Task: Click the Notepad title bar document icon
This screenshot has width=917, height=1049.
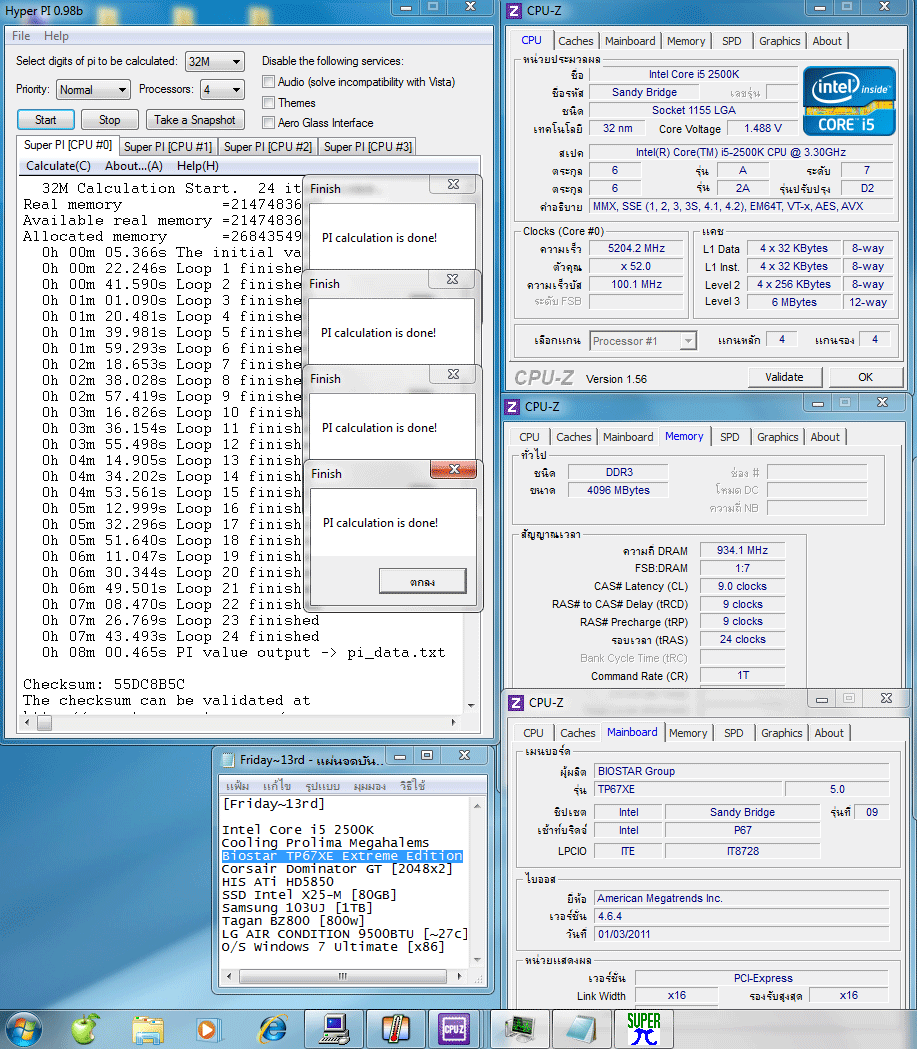Action: click(x=228, y=760)
